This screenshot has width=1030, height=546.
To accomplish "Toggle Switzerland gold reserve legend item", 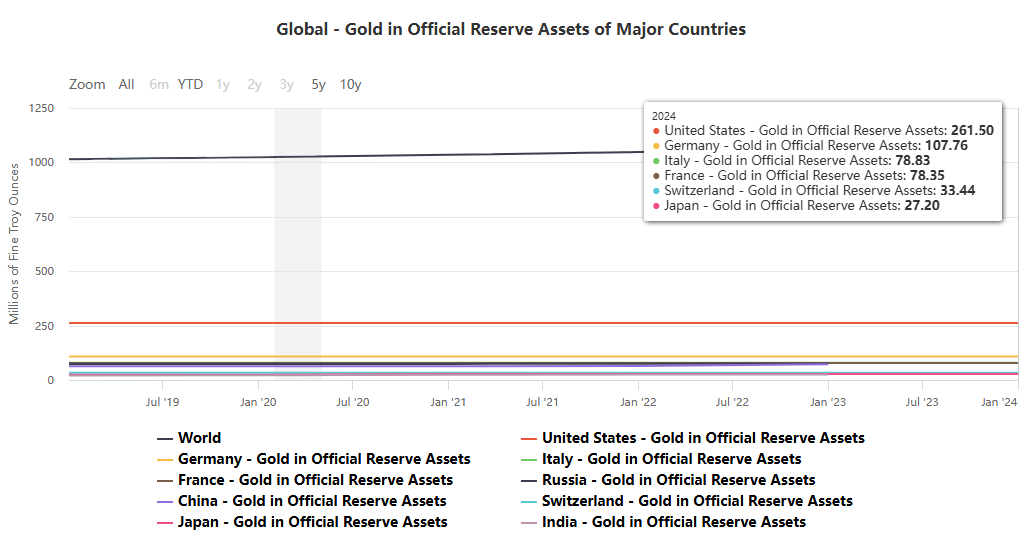I will coord(697,501).
